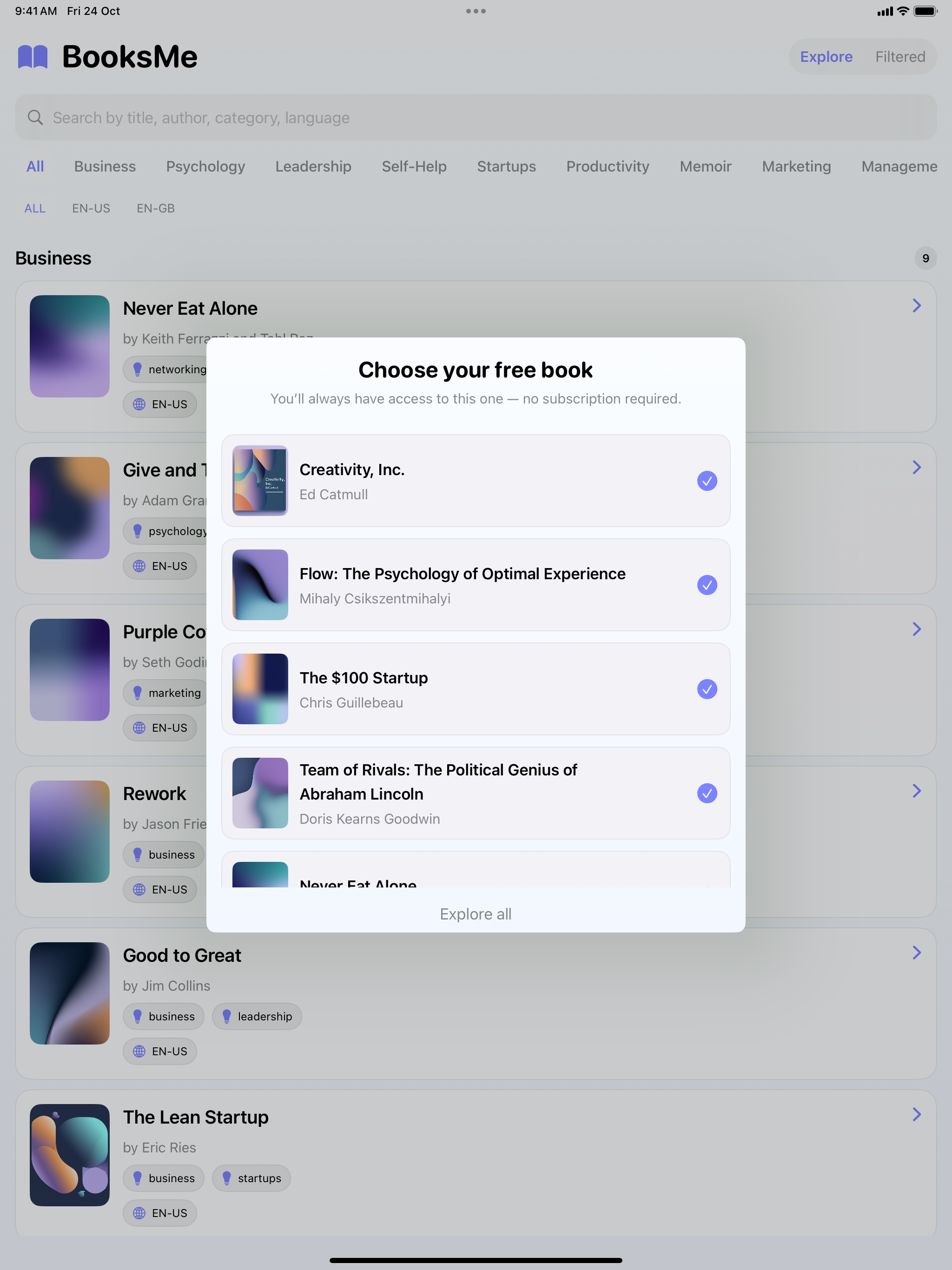Select Team of Rivals checkmark circle
The image size is (952, 1270).
(x=707, y=794)
